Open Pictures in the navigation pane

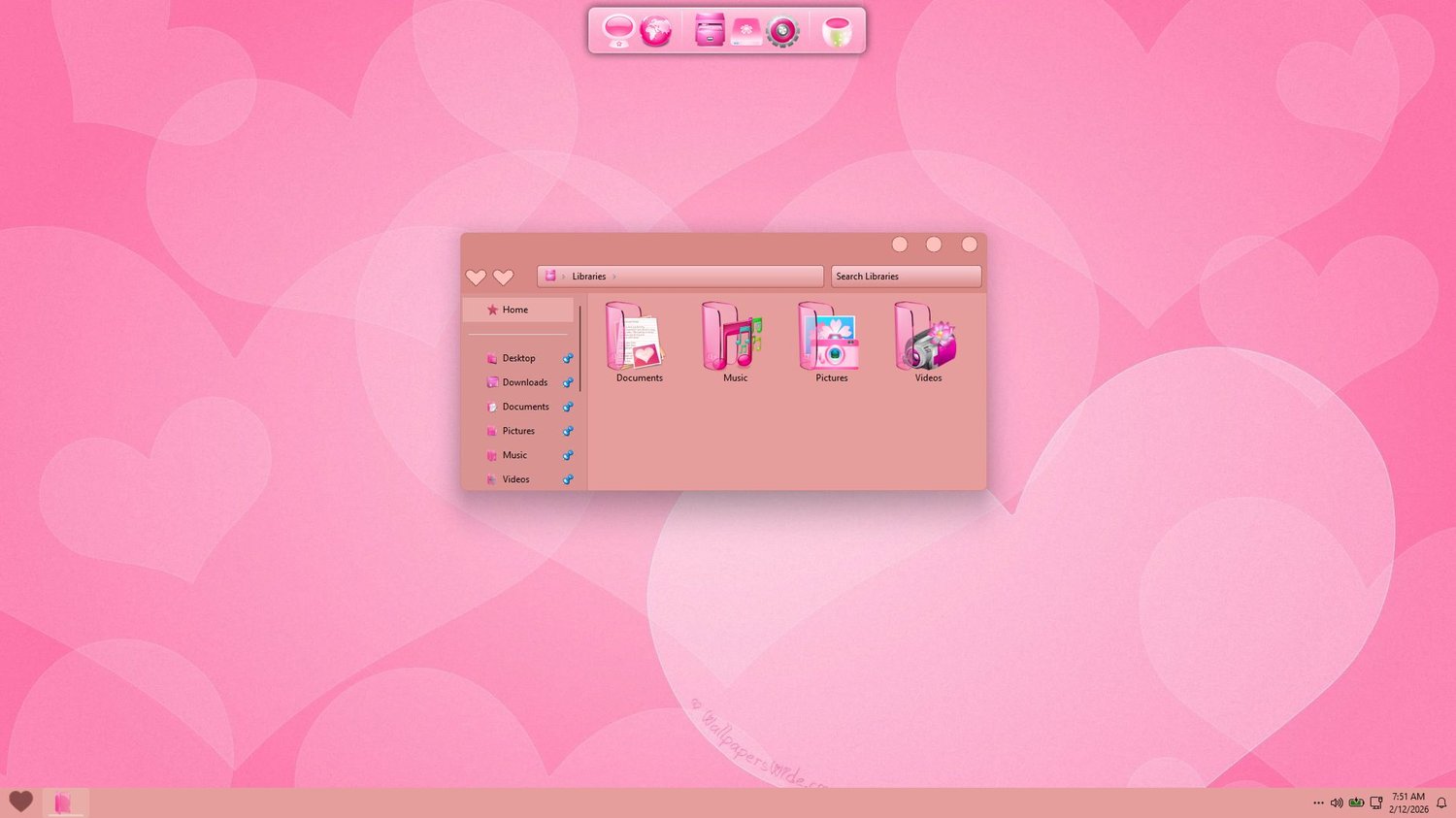pyautogui.click(x=518, y=431)
